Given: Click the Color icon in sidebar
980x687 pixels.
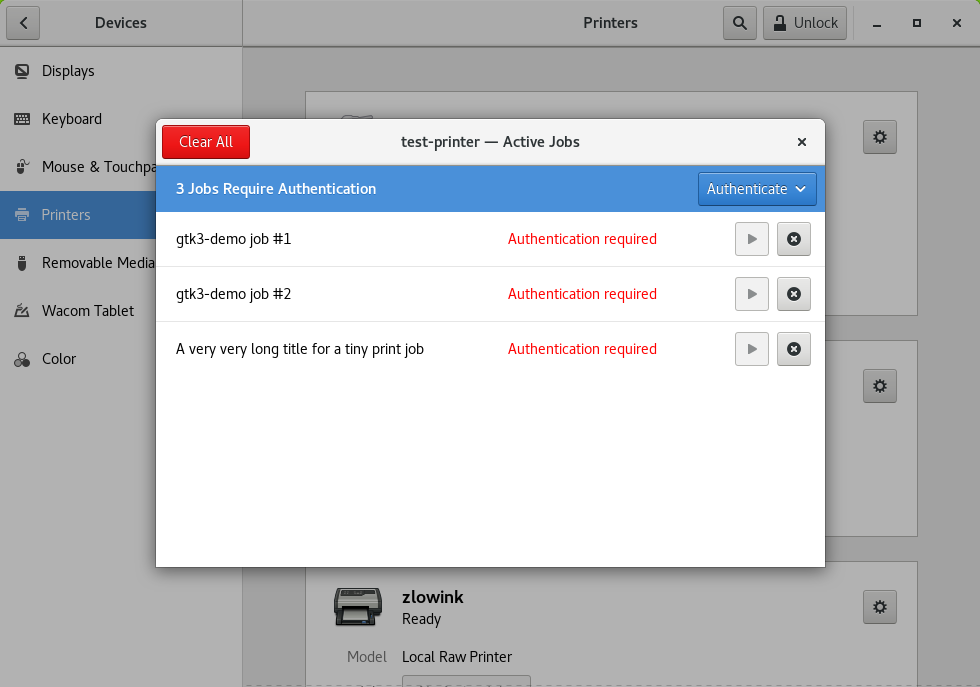Looking at the screenshot, I should point(22,359).
